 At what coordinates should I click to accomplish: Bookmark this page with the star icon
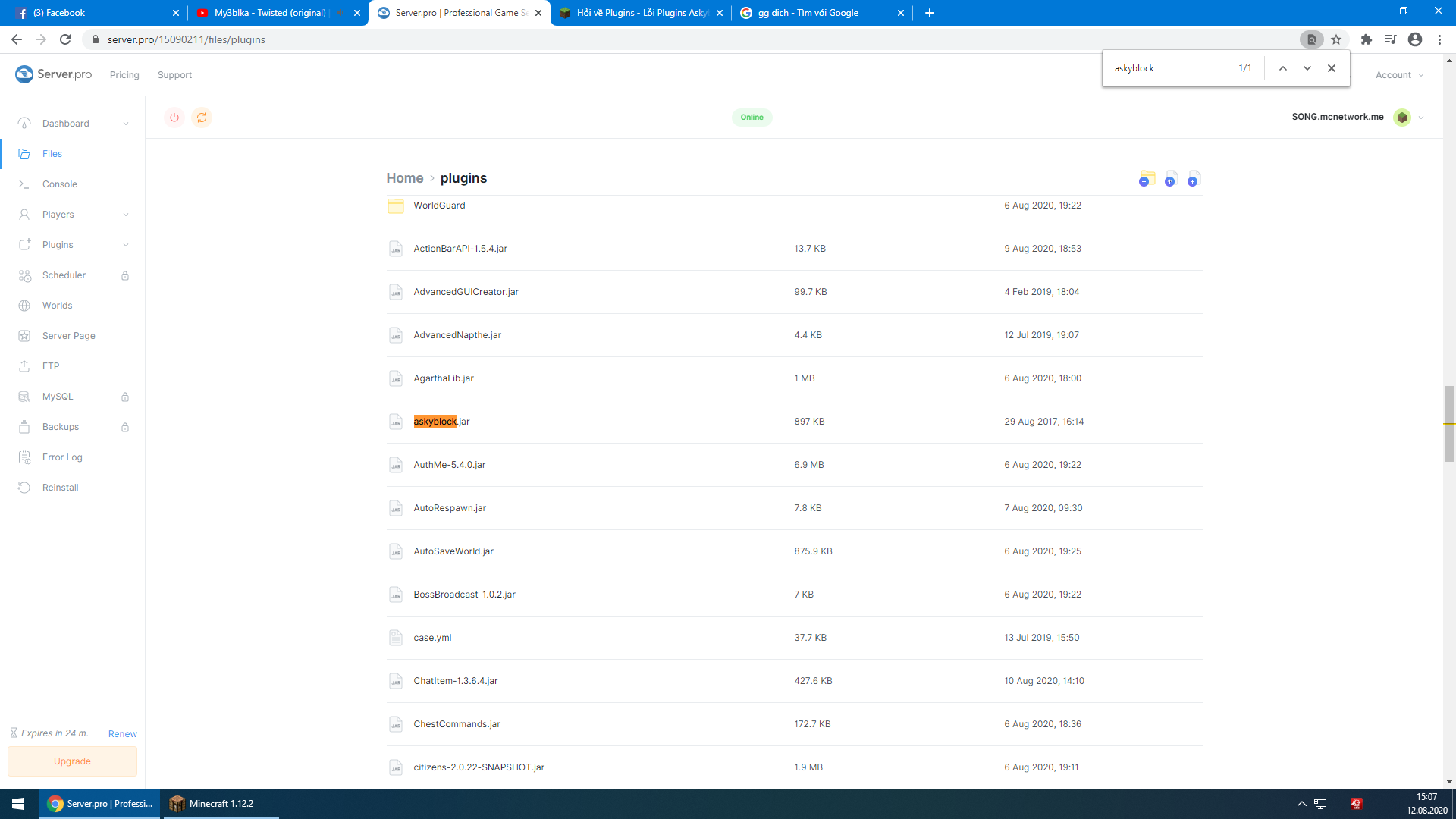point(1336,39)
